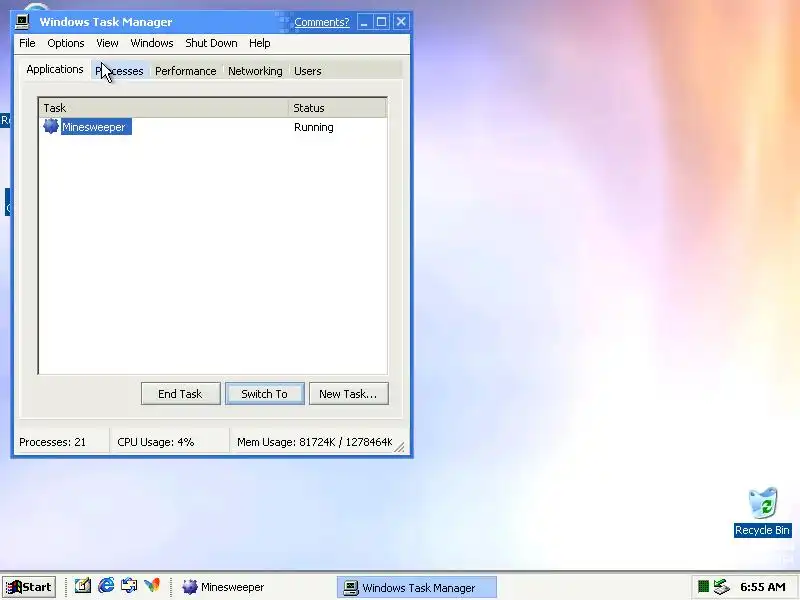Click the notepad quick launch icon

click(x=83, y=586)
